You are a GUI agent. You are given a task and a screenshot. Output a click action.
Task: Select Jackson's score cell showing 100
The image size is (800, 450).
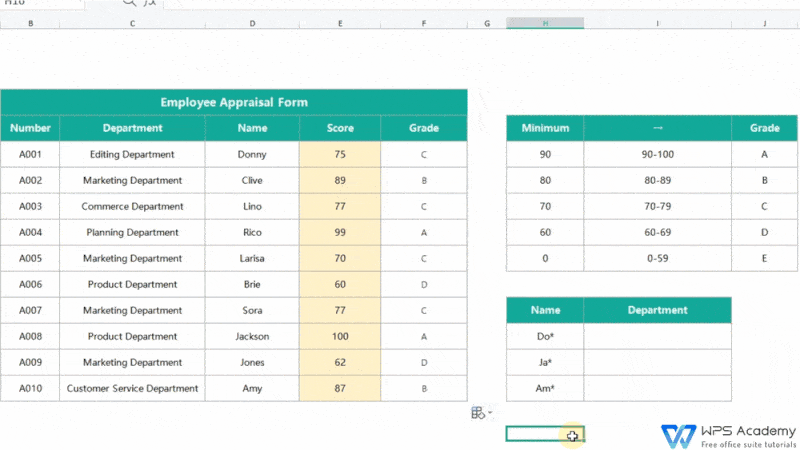(x=340, y=336)
